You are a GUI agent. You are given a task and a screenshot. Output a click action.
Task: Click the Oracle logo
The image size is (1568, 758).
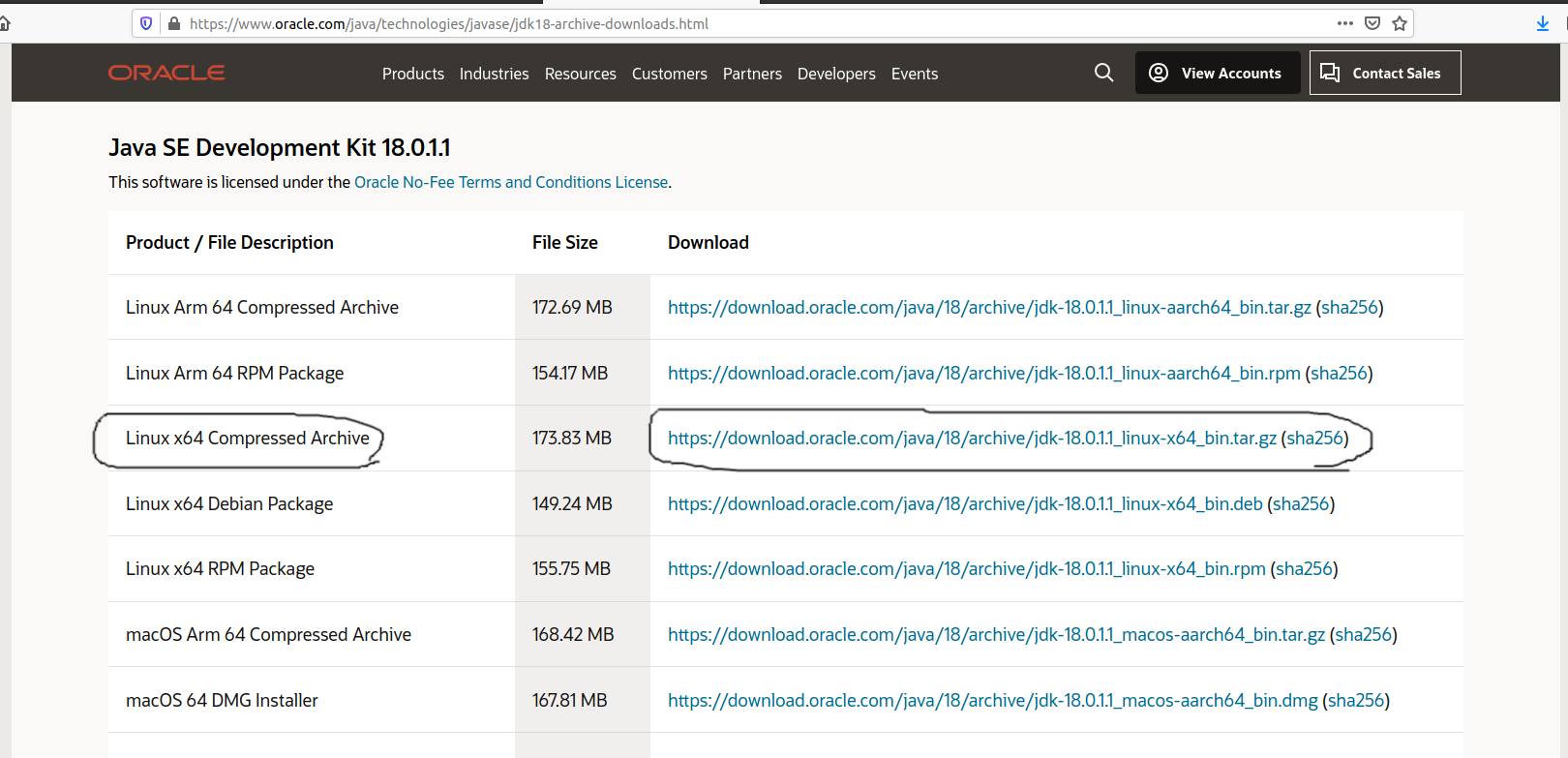(166, 73)
